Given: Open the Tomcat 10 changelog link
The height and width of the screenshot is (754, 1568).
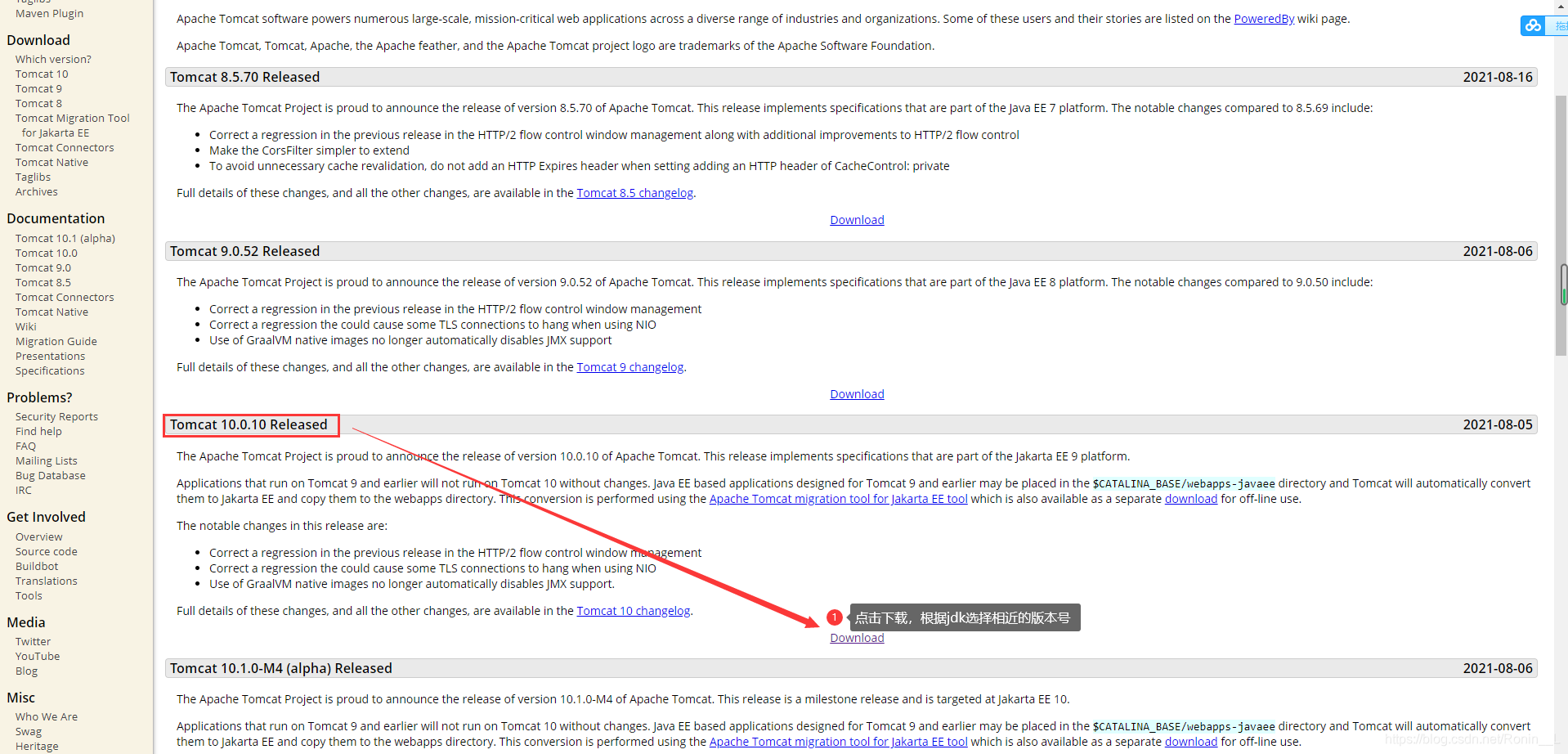Looking at the screenshot, I should (x=634, y=611).
